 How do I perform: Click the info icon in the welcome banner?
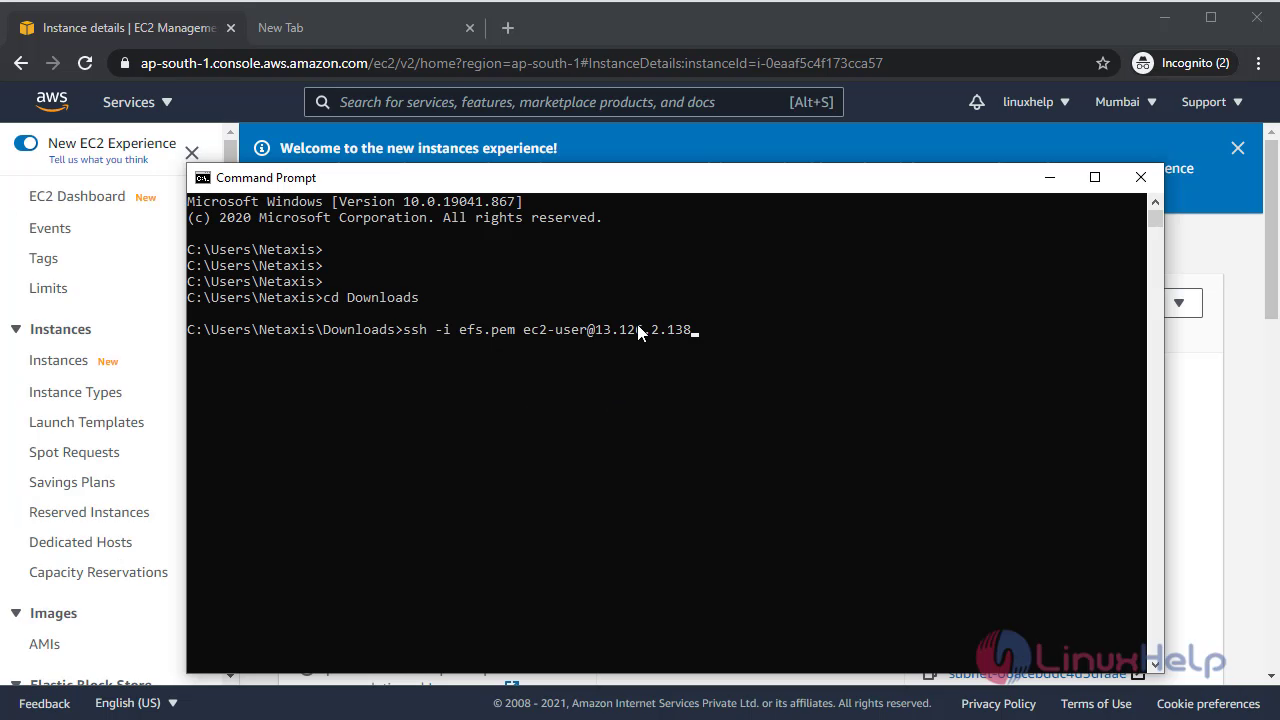coord(262,148)
